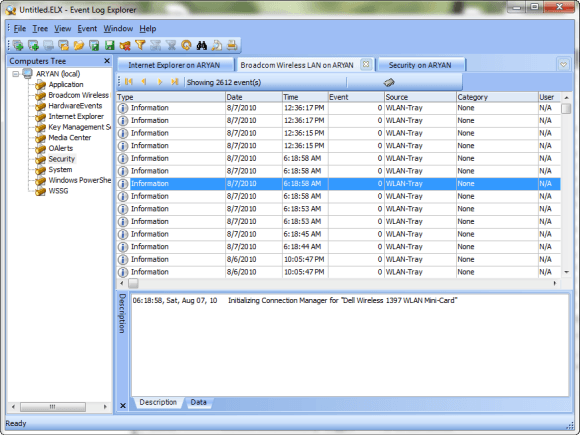Jump to last event arrow
The height and width of the screenshot is (435, 580).
click(175, 82)
